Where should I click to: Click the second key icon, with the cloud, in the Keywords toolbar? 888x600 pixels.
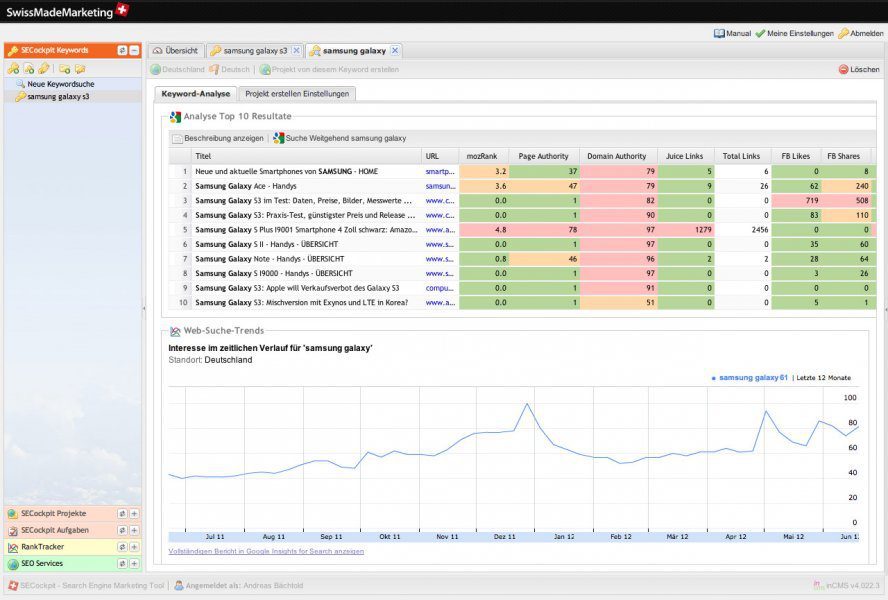click(28, 69)
